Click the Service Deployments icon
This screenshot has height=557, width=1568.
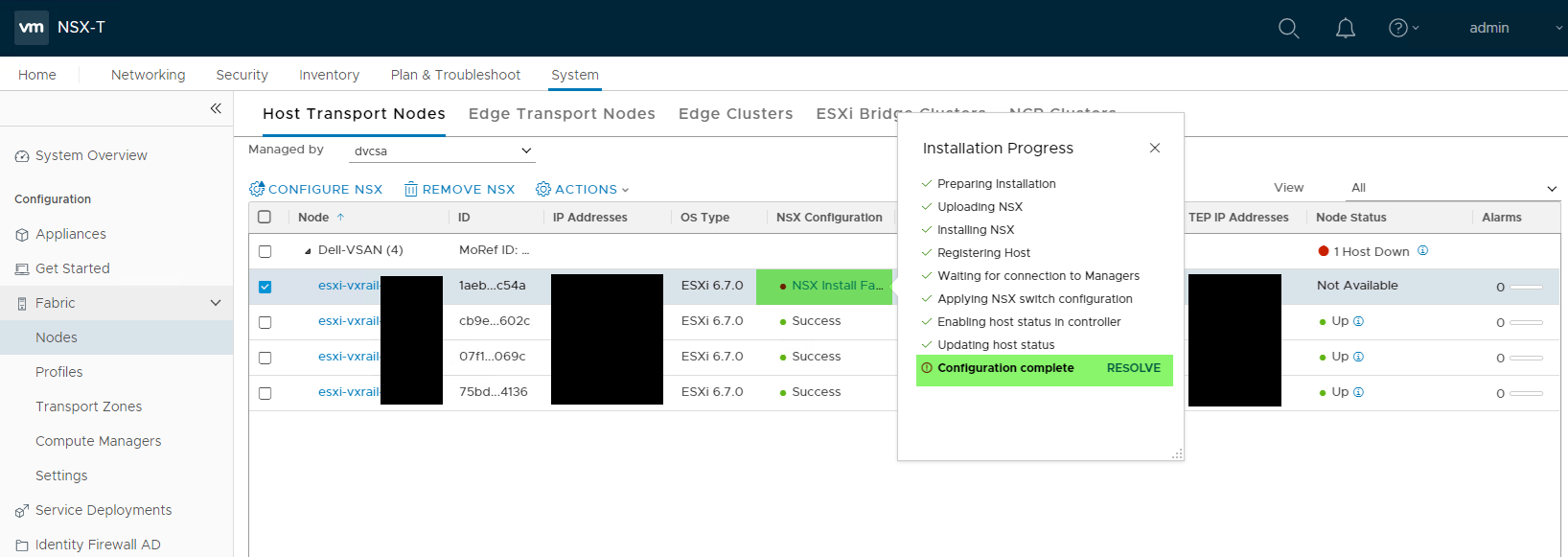(x=22, y=511)
